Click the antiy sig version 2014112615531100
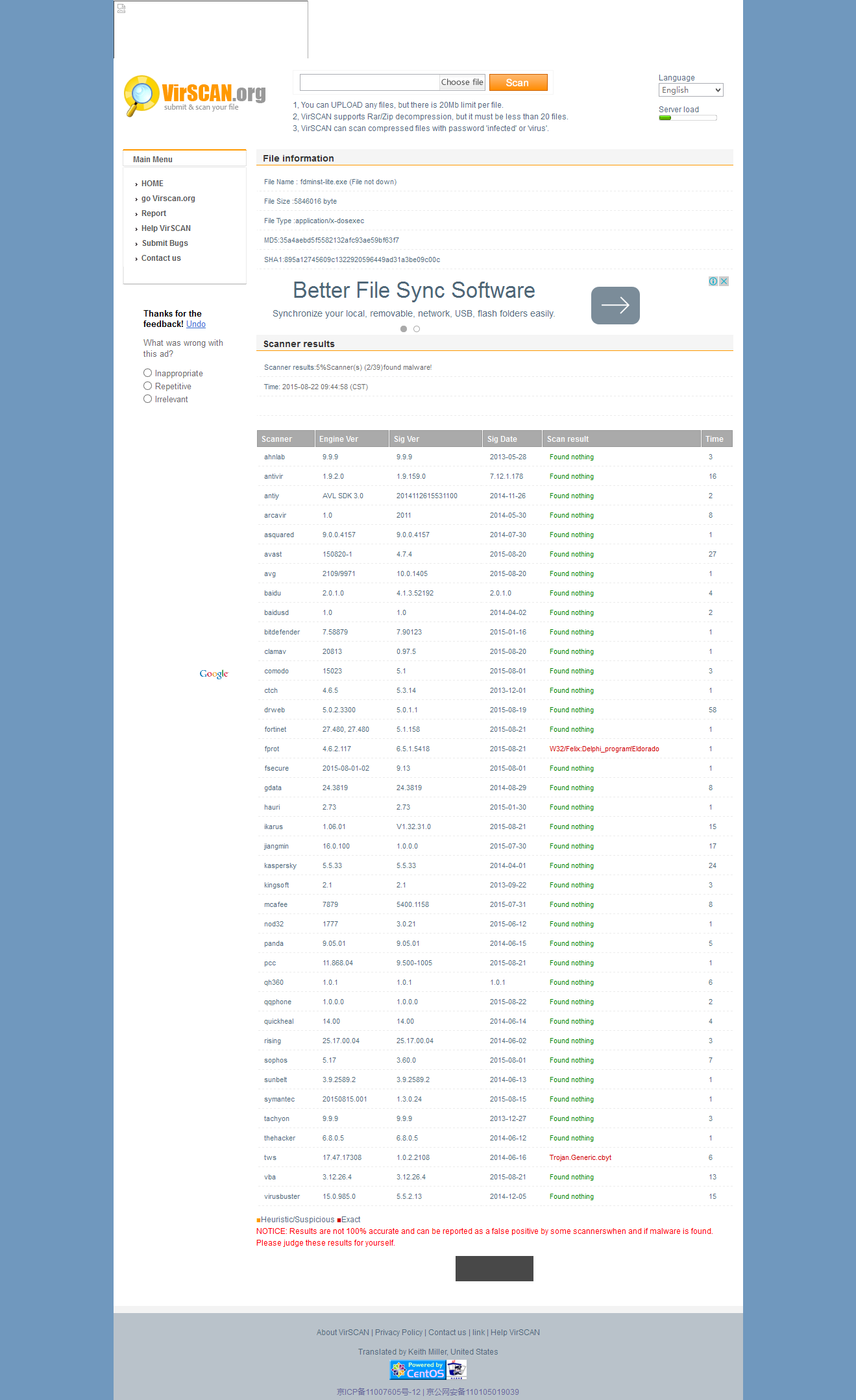Viewport: 856px width, 1400px height. 427,496
